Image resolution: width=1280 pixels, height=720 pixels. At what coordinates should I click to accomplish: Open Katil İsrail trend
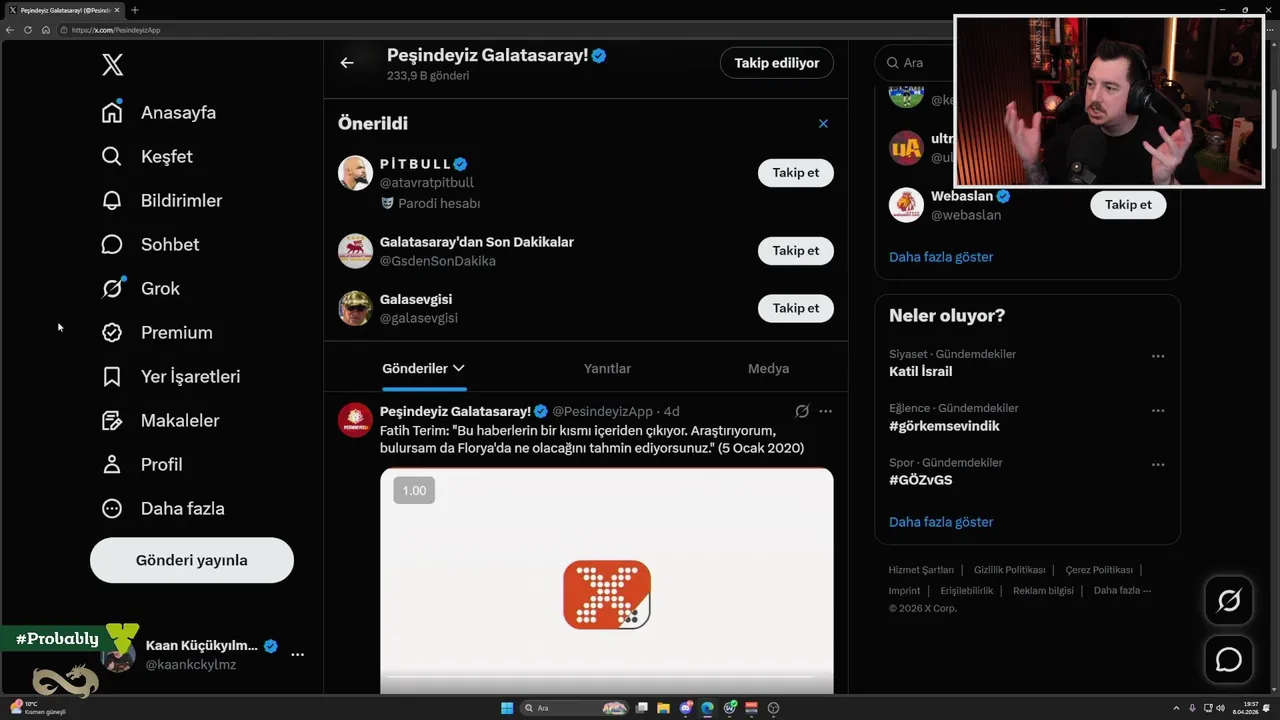920,371
